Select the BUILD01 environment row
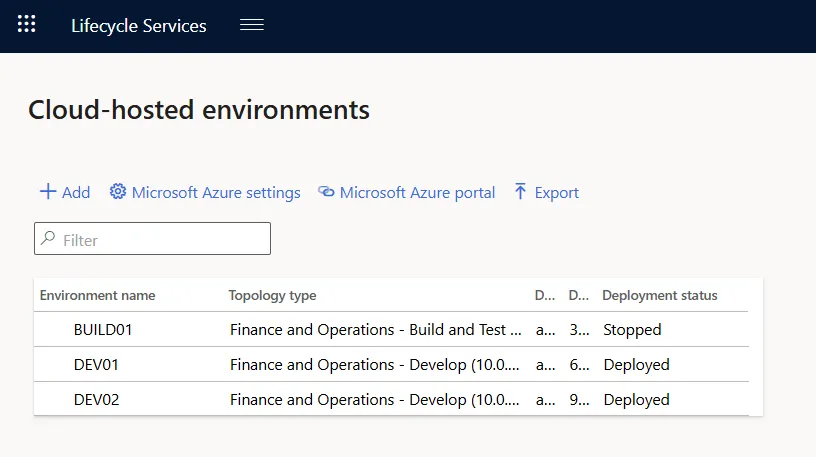The width and height of the screenshot is (816, 457). pyautogui.click(x=391, y=329)
